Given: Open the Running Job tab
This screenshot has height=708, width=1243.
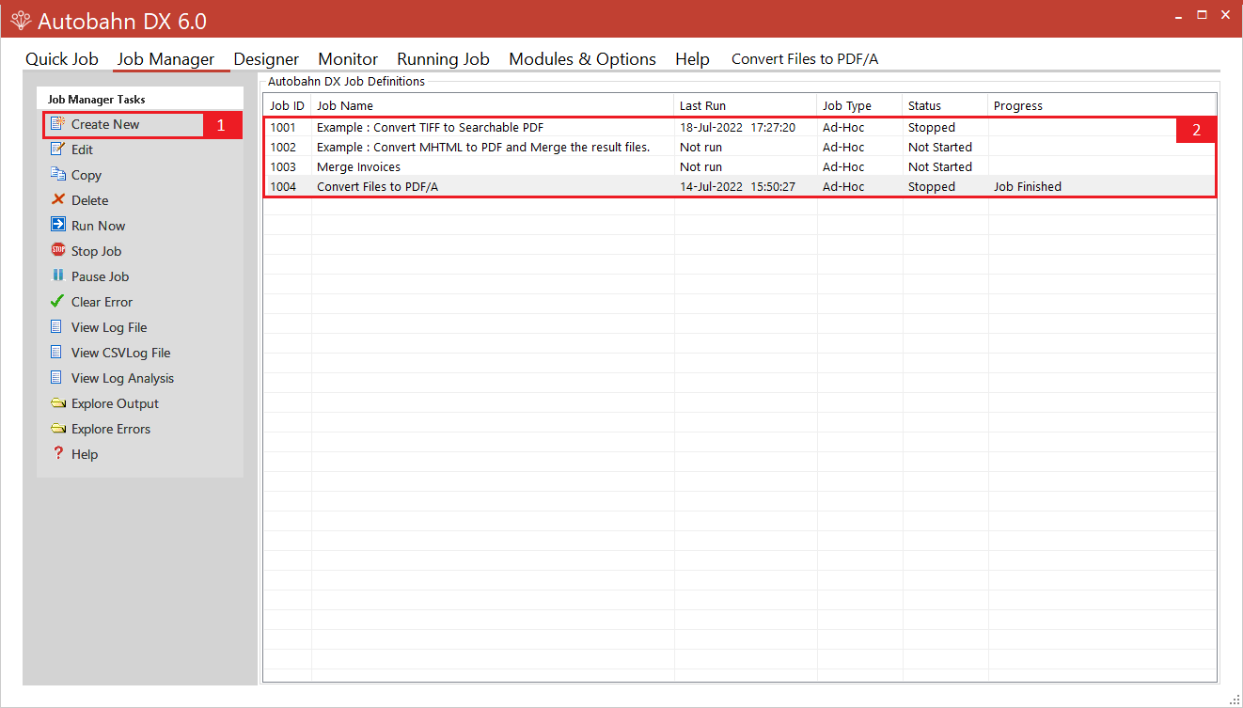Looking at the screenshot, I should (x=443, y=59).
